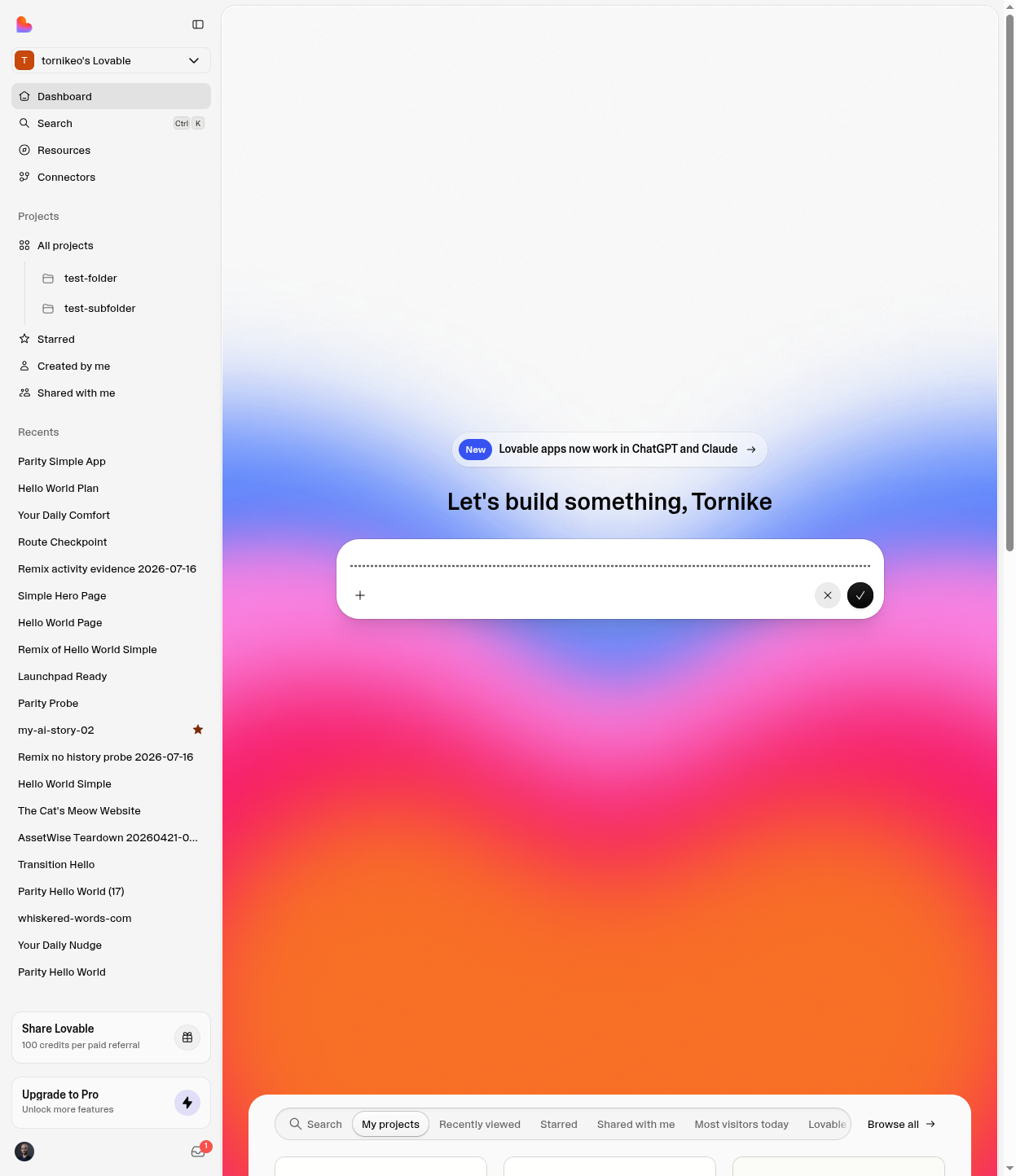The height and width of the screenshot is (1176, 1016).
Task: View Shared with me in sidebar
Action: pyautogui.click(x=111, y=393)
